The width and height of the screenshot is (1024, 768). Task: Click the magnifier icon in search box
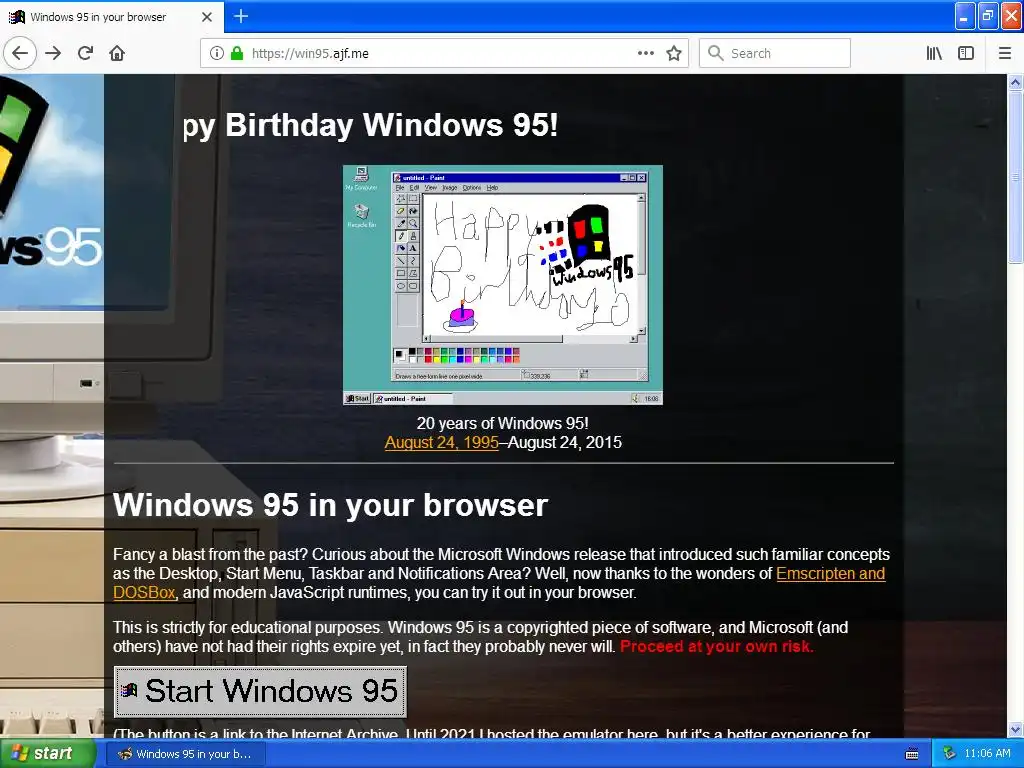coord(716,53)
